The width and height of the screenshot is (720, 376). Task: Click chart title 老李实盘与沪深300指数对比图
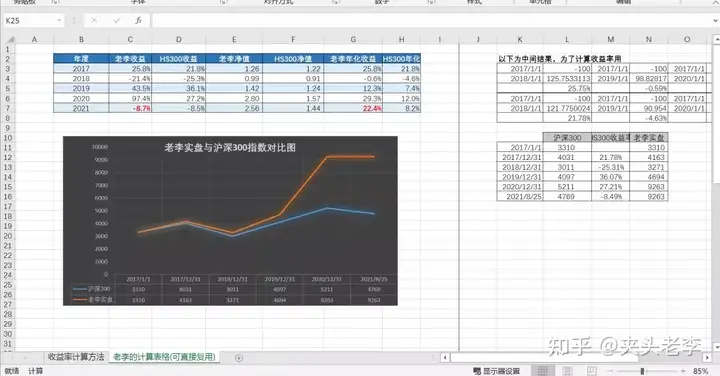[230, 148]
